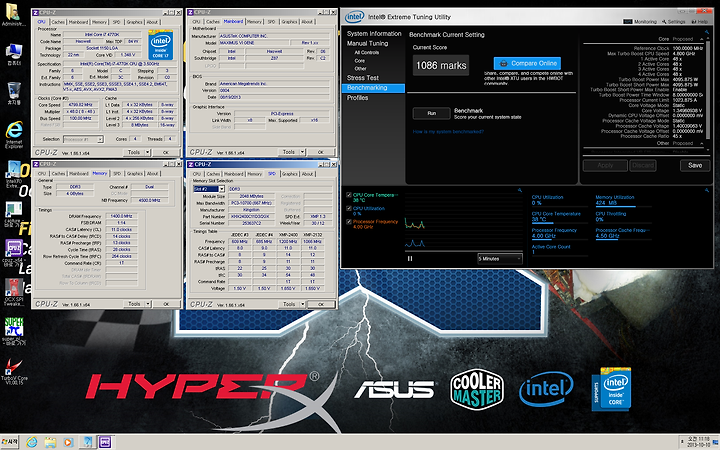Run the XTU benchmark
The width and height of the screenshot is (720, 450).
pos(432,113)
